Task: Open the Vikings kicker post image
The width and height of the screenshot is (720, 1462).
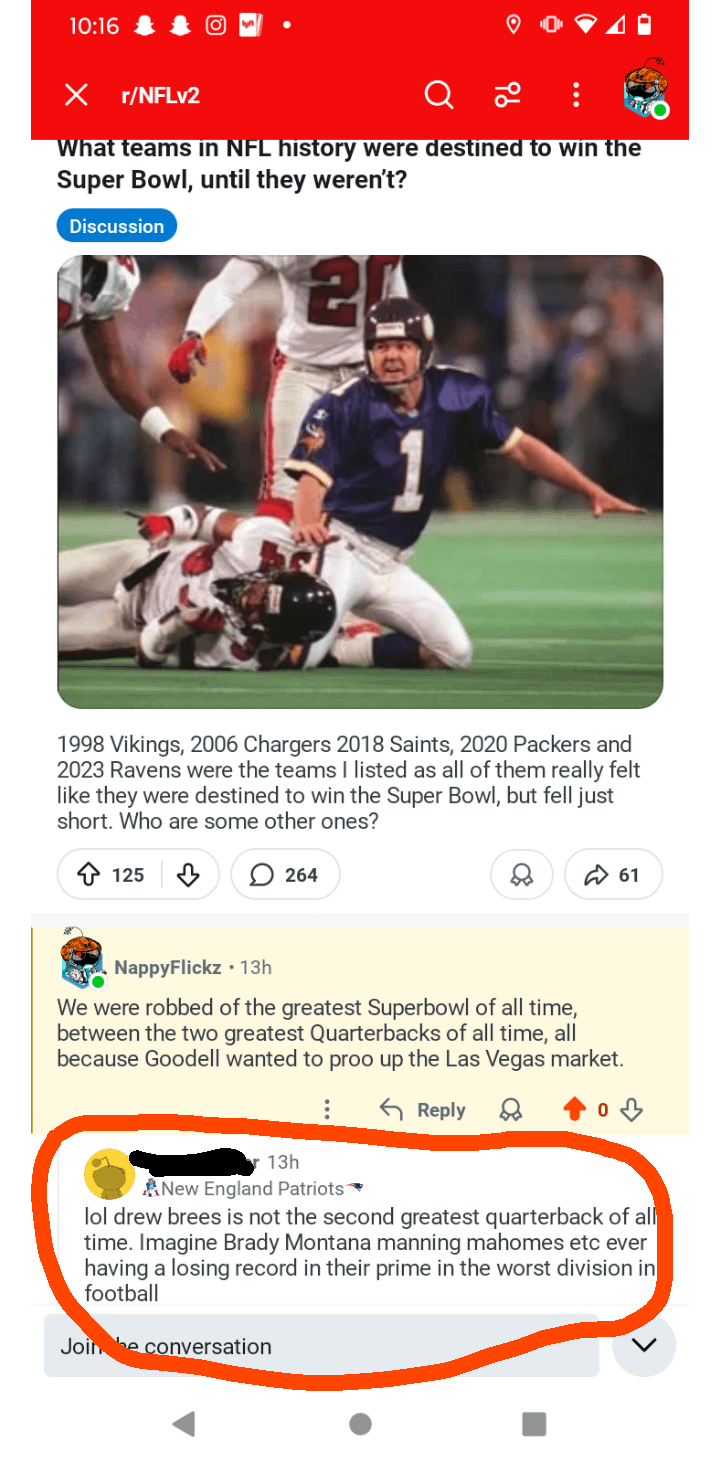Action: point(360,481)
